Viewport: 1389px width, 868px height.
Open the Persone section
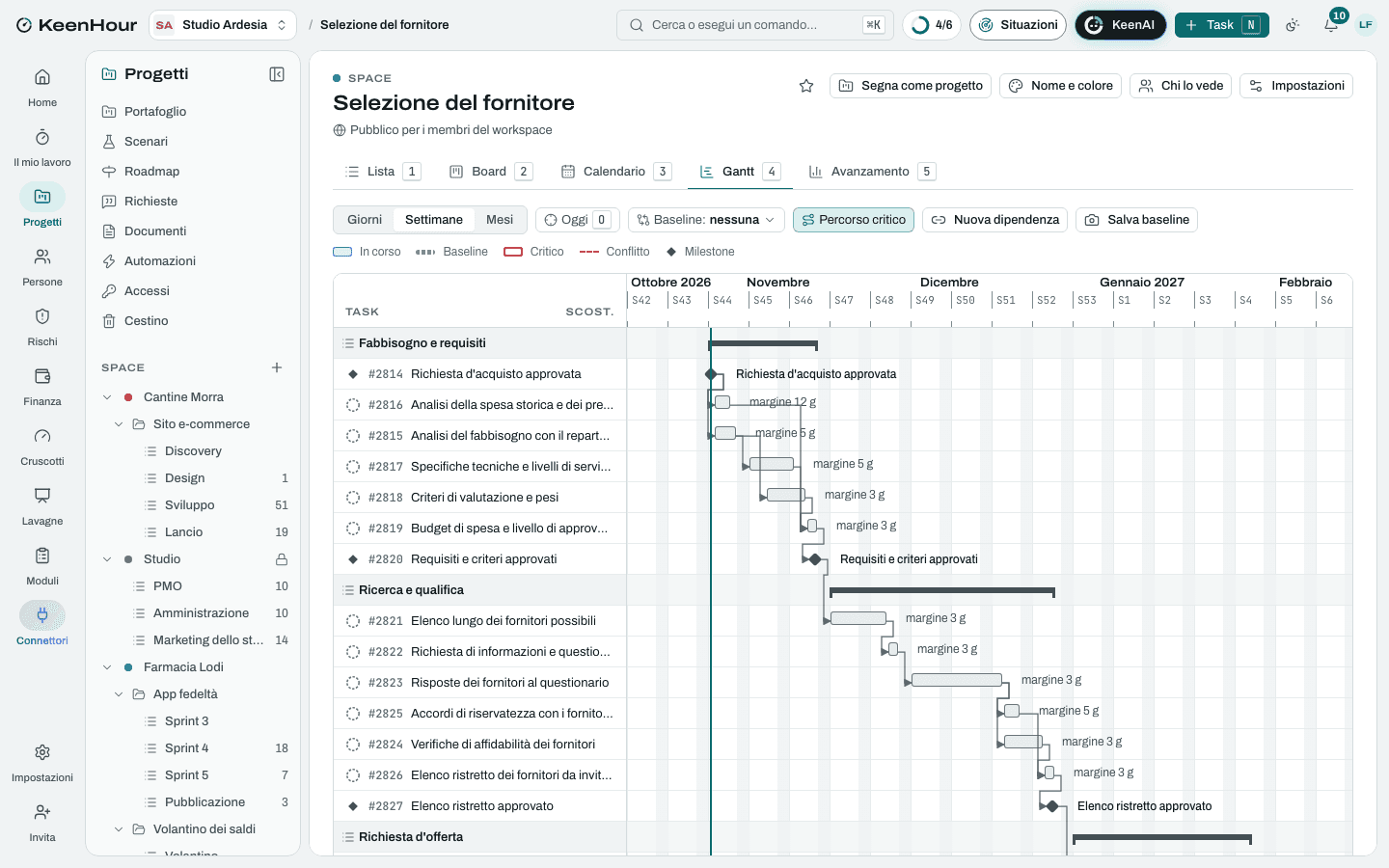[x=42, y=267]
